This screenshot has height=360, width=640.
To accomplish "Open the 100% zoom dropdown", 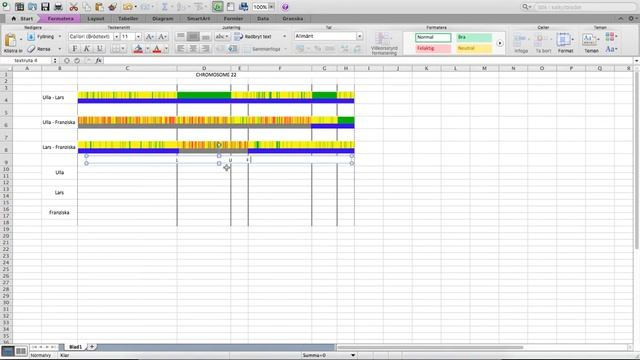I will [271, 7].
